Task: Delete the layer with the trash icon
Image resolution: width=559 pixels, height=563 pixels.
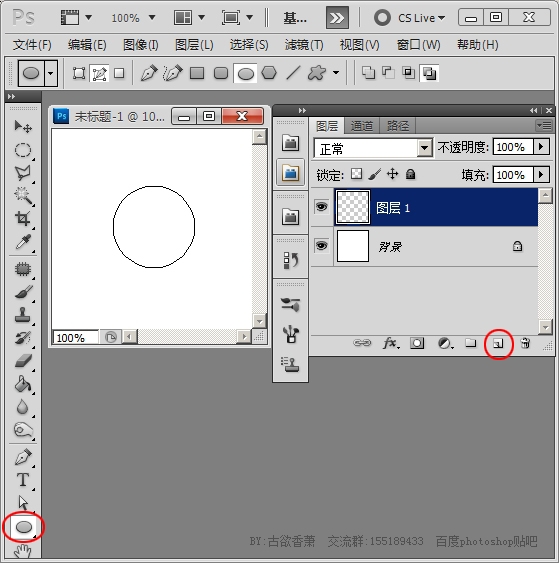Action: pos(525,343)
